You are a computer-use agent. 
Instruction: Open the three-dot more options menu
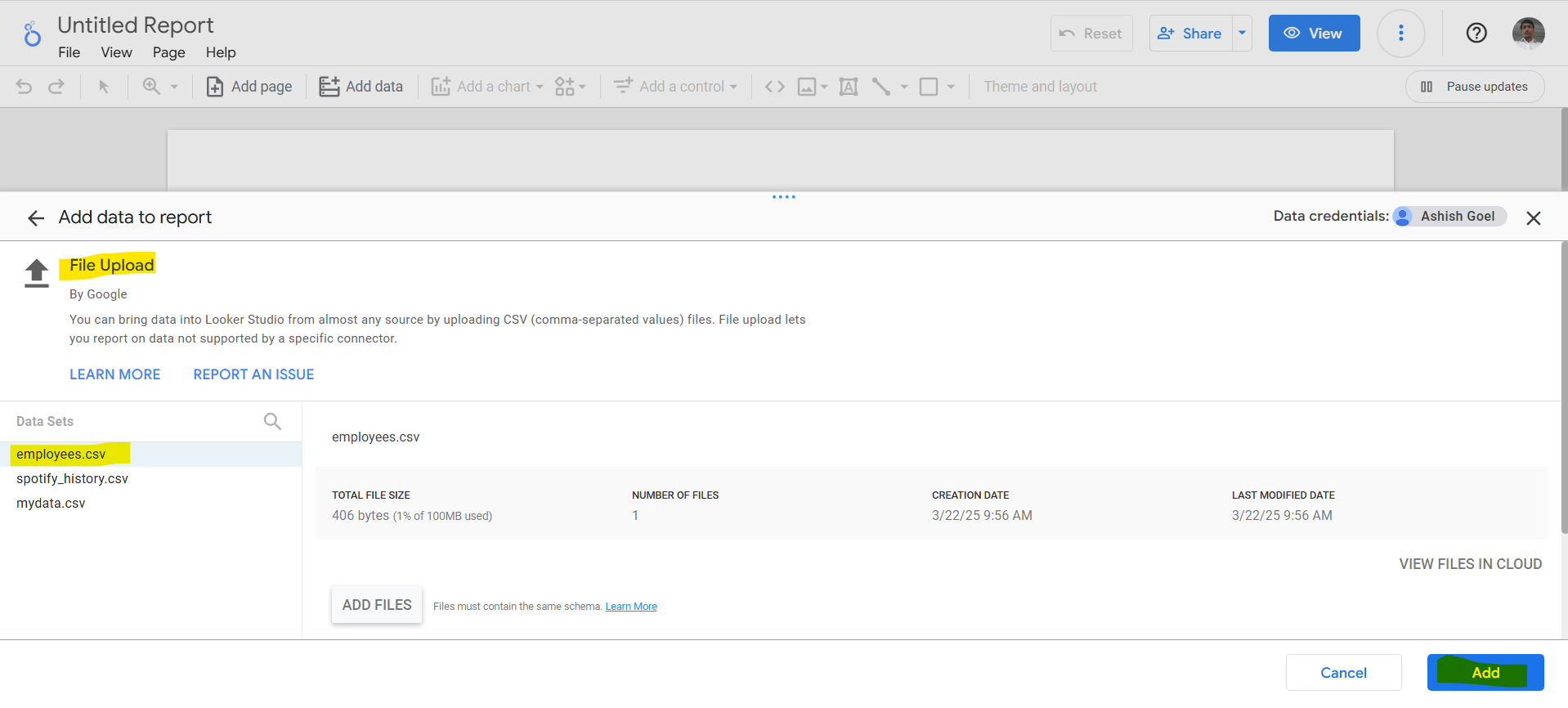1400,34
